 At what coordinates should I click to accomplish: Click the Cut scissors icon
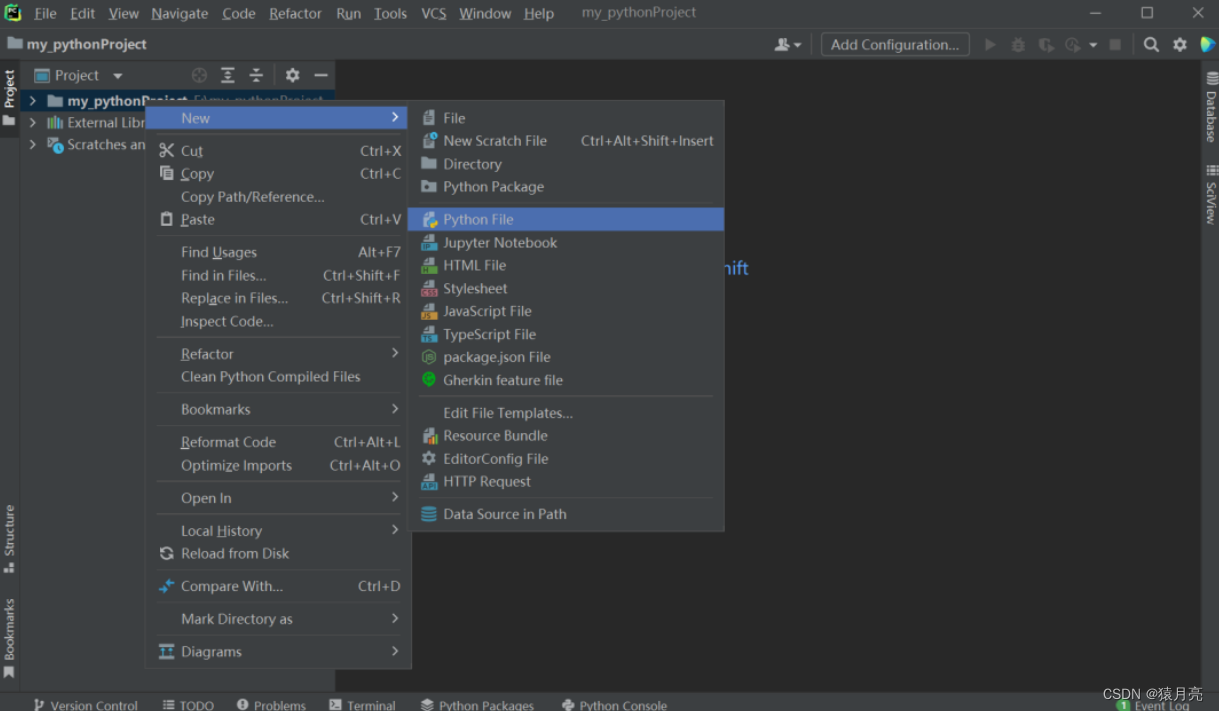(x=167, y=151)
